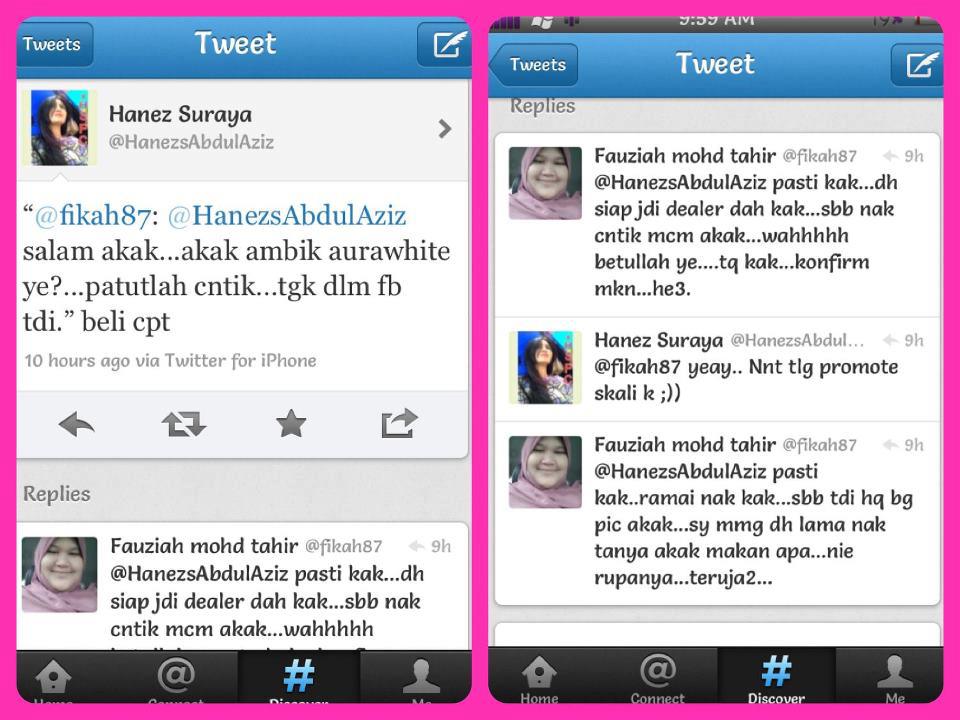
Task: Open the Connect @ tab in right screen
Action: [x=658, y=678]
